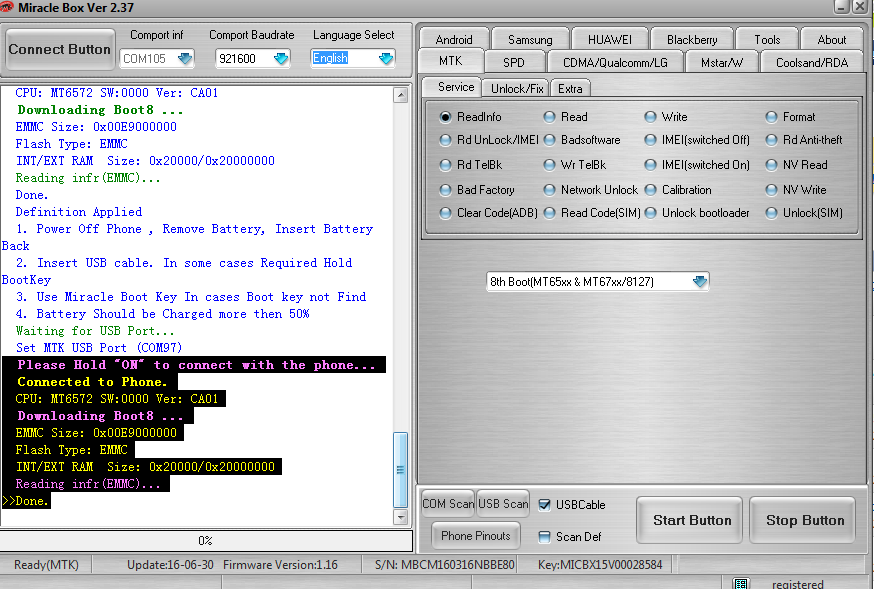Click the log scrollbar up arrow
Screen dimensions: 874x589
click(400, 95)
